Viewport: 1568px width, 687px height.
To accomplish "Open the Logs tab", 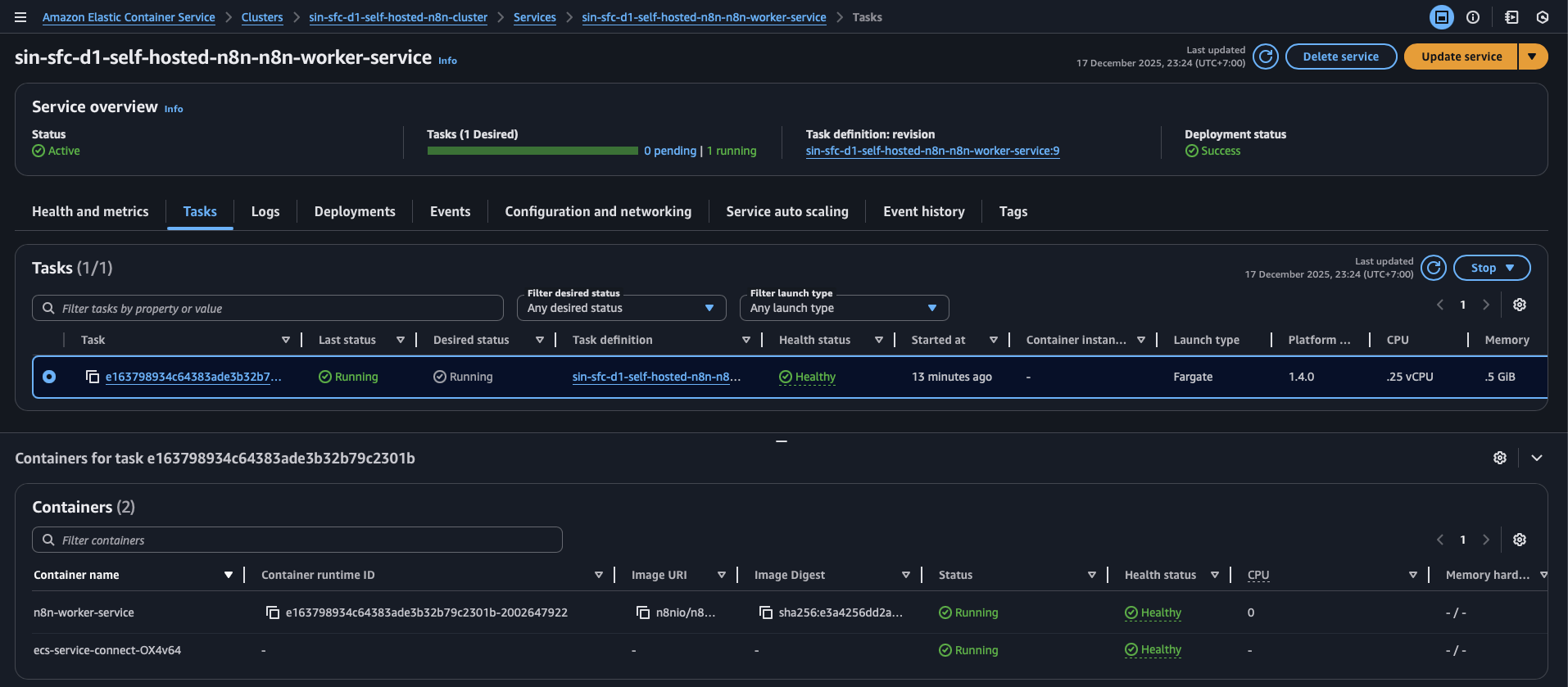I will pyautogui.click(x=265, y=211).
